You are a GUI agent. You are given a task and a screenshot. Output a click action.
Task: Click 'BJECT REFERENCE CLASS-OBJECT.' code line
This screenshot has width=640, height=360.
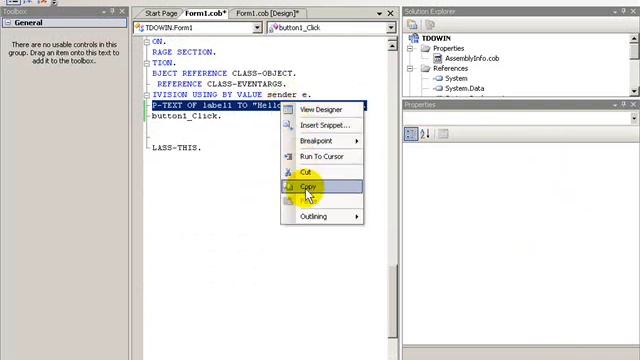(x=224, y=73)
